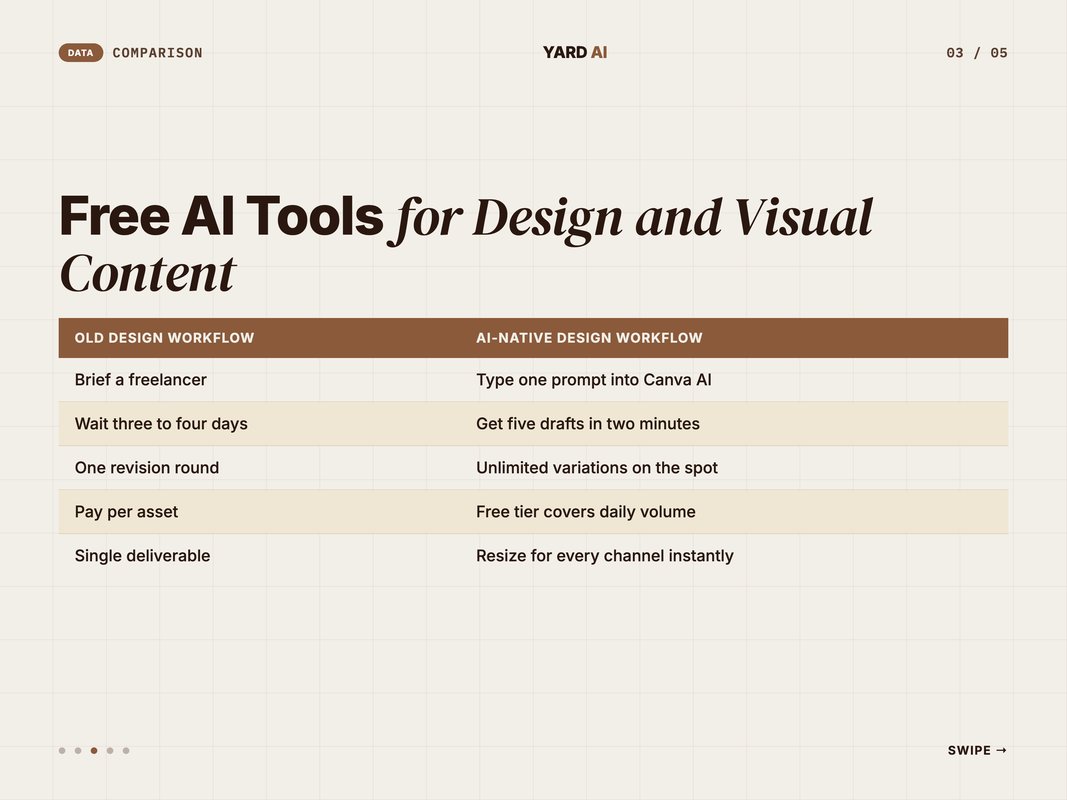Click the 'OLD DESIGN WORKFLOW' column header
Image resolution: width=1067 pixels, height=800 pixels.
pos(164,337)
